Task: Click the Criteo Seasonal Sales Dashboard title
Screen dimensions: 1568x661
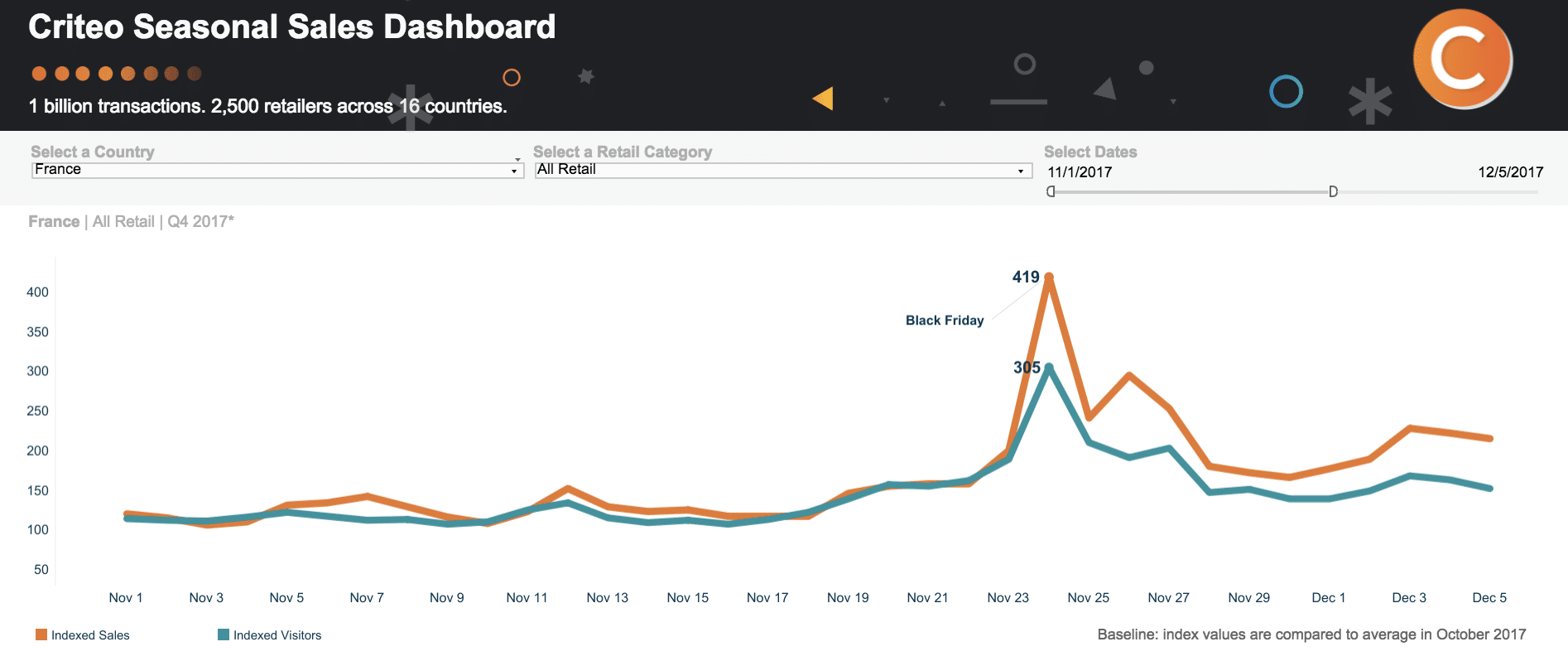Action: (x=291, y=27)
